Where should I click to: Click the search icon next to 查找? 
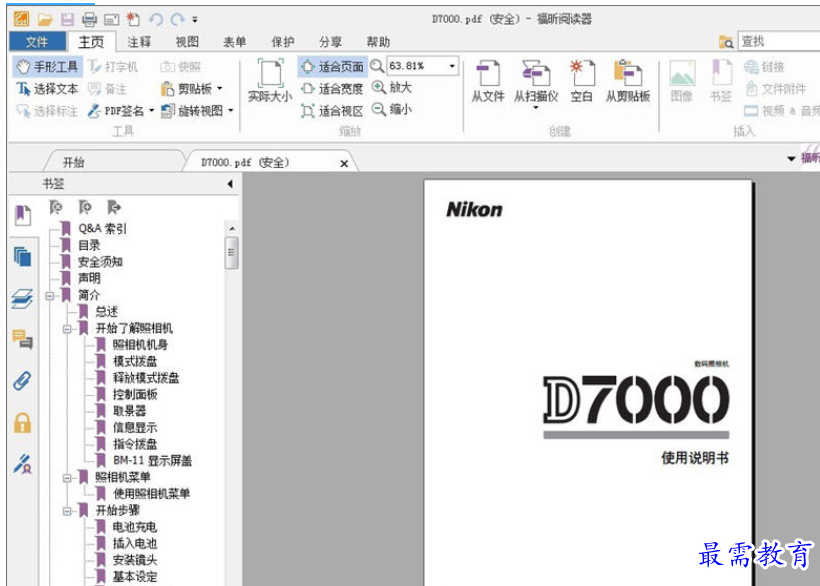click(x=726, y=42)
